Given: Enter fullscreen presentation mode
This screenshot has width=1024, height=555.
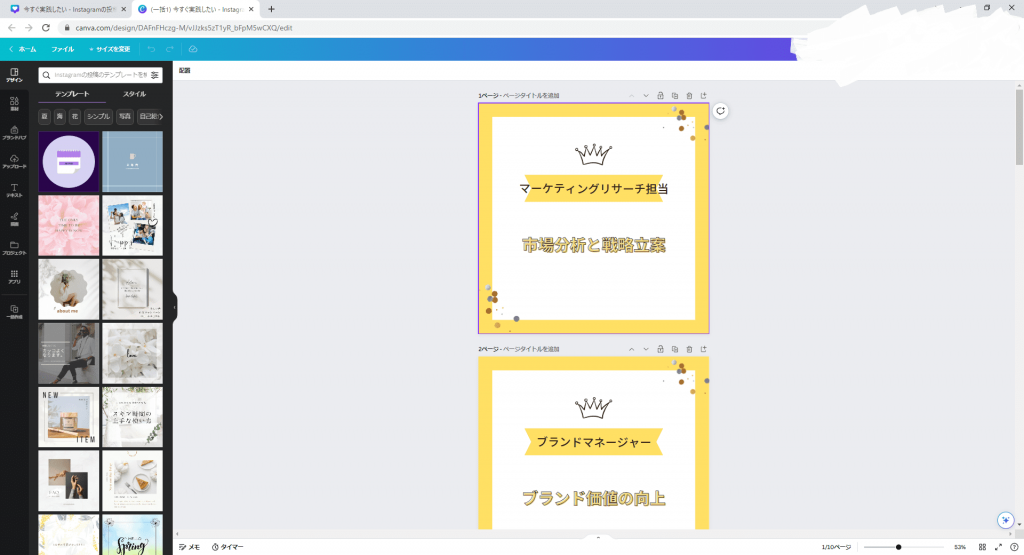Looking at the screenshot, I should click(998, 547).
